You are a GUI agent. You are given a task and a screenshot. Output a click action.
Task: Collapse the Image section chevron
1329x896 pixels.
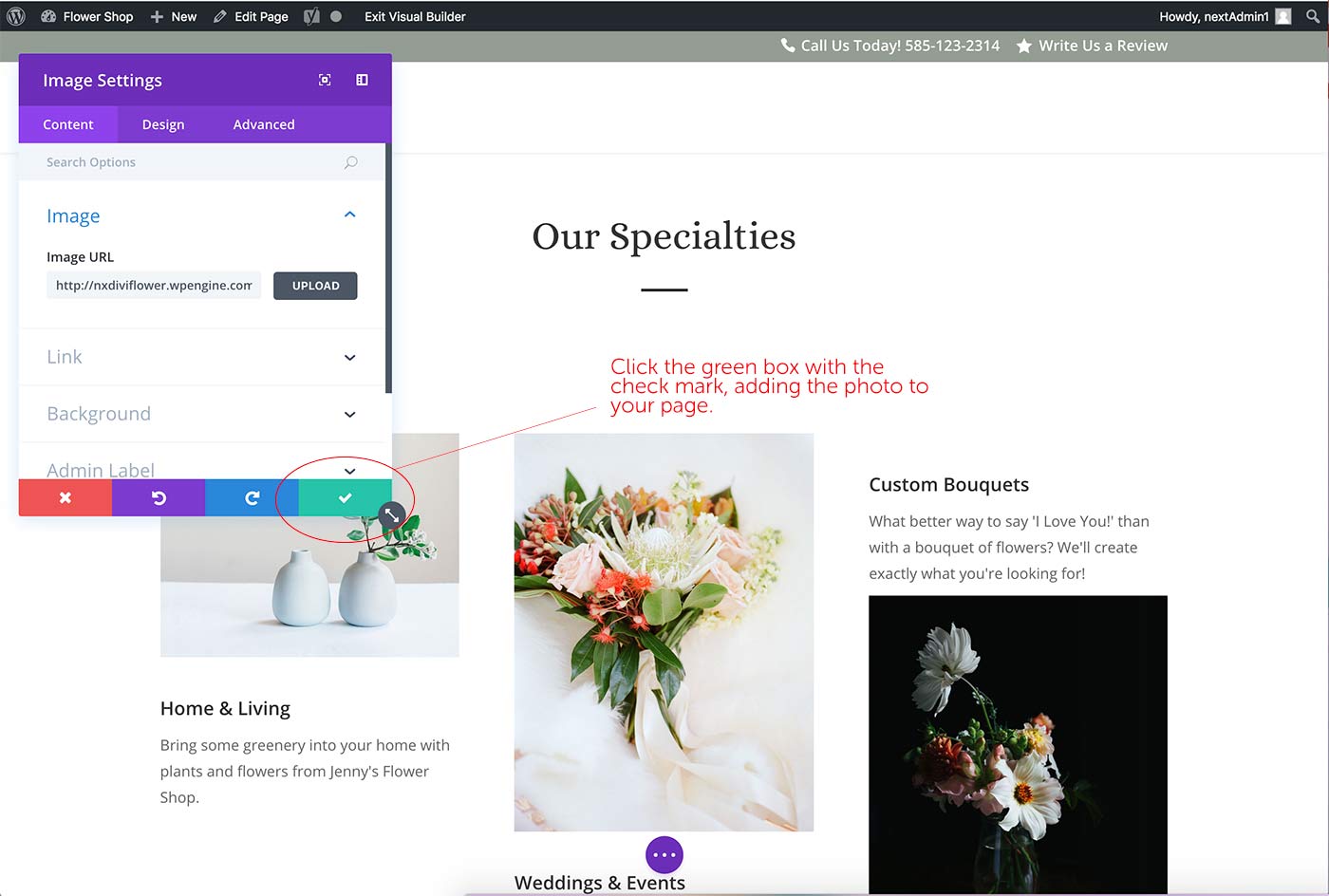click(x=349, y=215)
